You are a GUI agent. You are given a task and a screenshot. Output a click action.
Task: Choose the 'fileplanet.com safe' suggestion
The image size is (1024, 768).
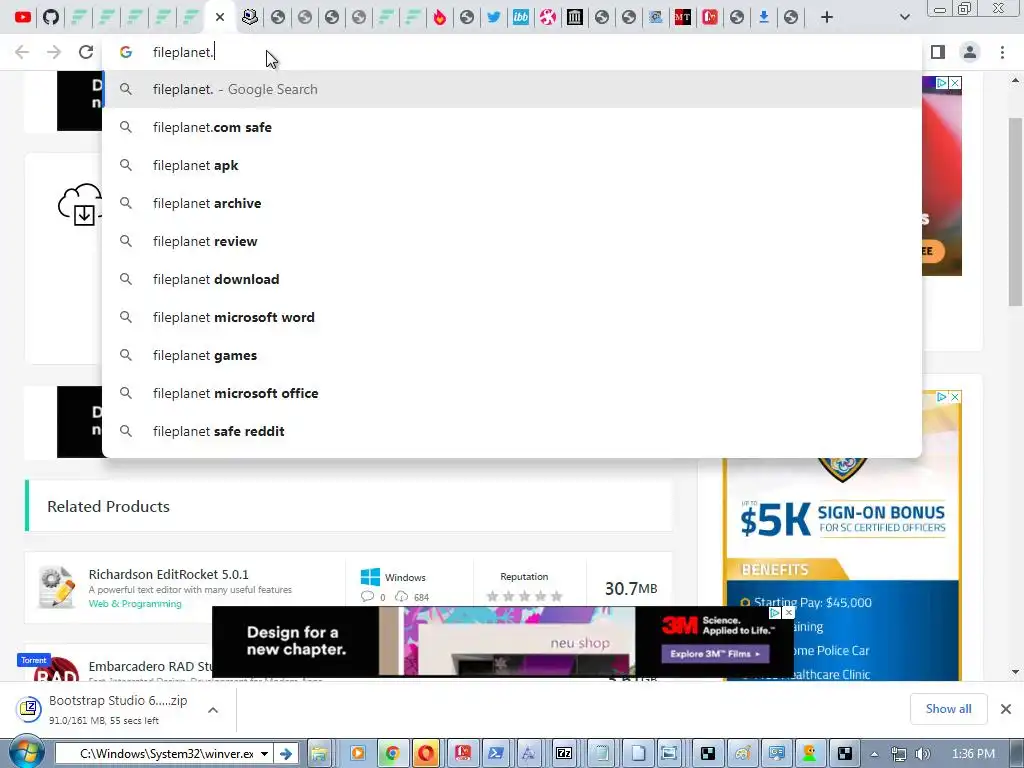click(x=512, y=127)
